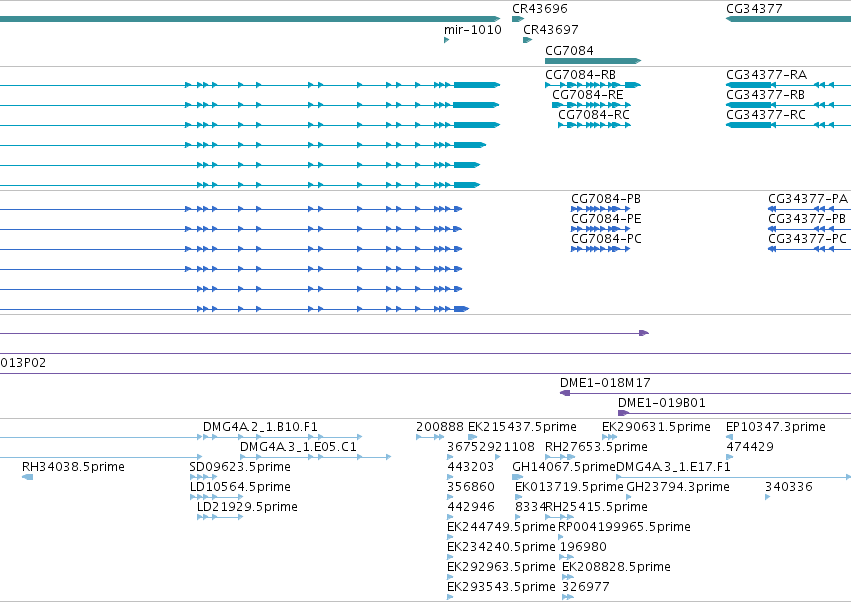
Task: Open the EK215437.5prime label
Action: click(x=522, y=427)
